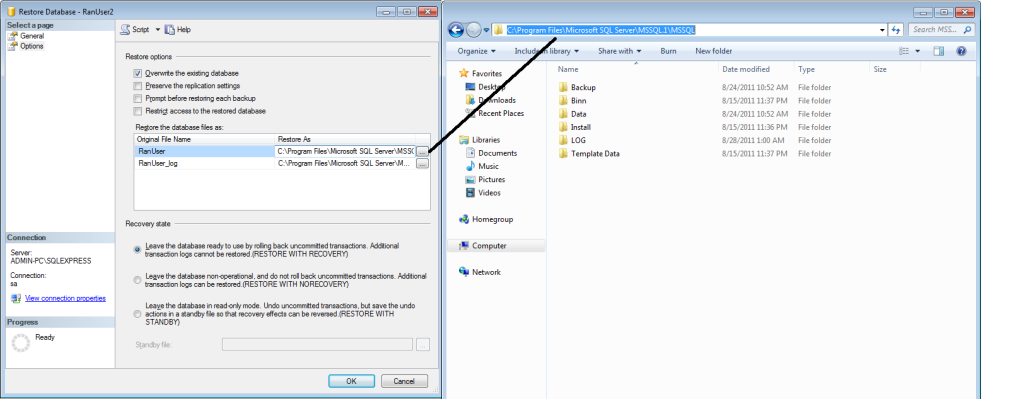Sort by Date modified column header

pos(756,69)
